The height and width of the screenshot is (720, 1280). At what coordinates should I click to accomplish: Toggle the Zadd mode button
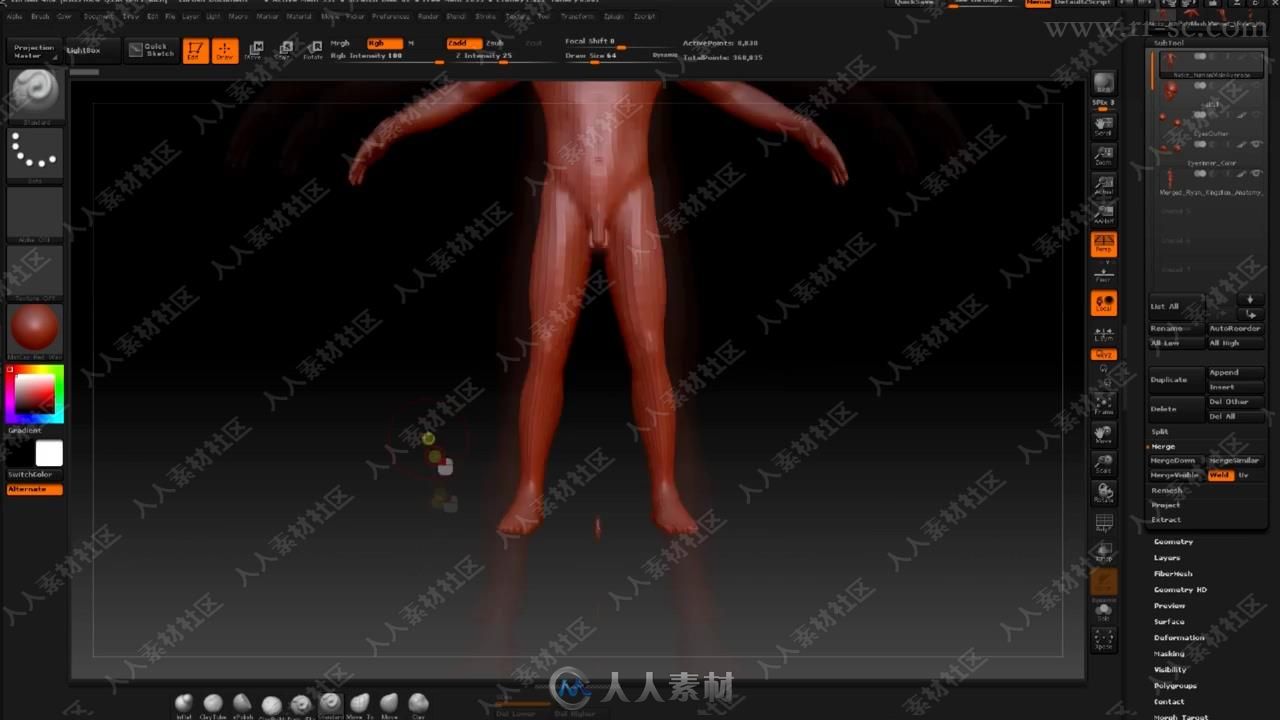pyautogui.click(x=463, y=44)
